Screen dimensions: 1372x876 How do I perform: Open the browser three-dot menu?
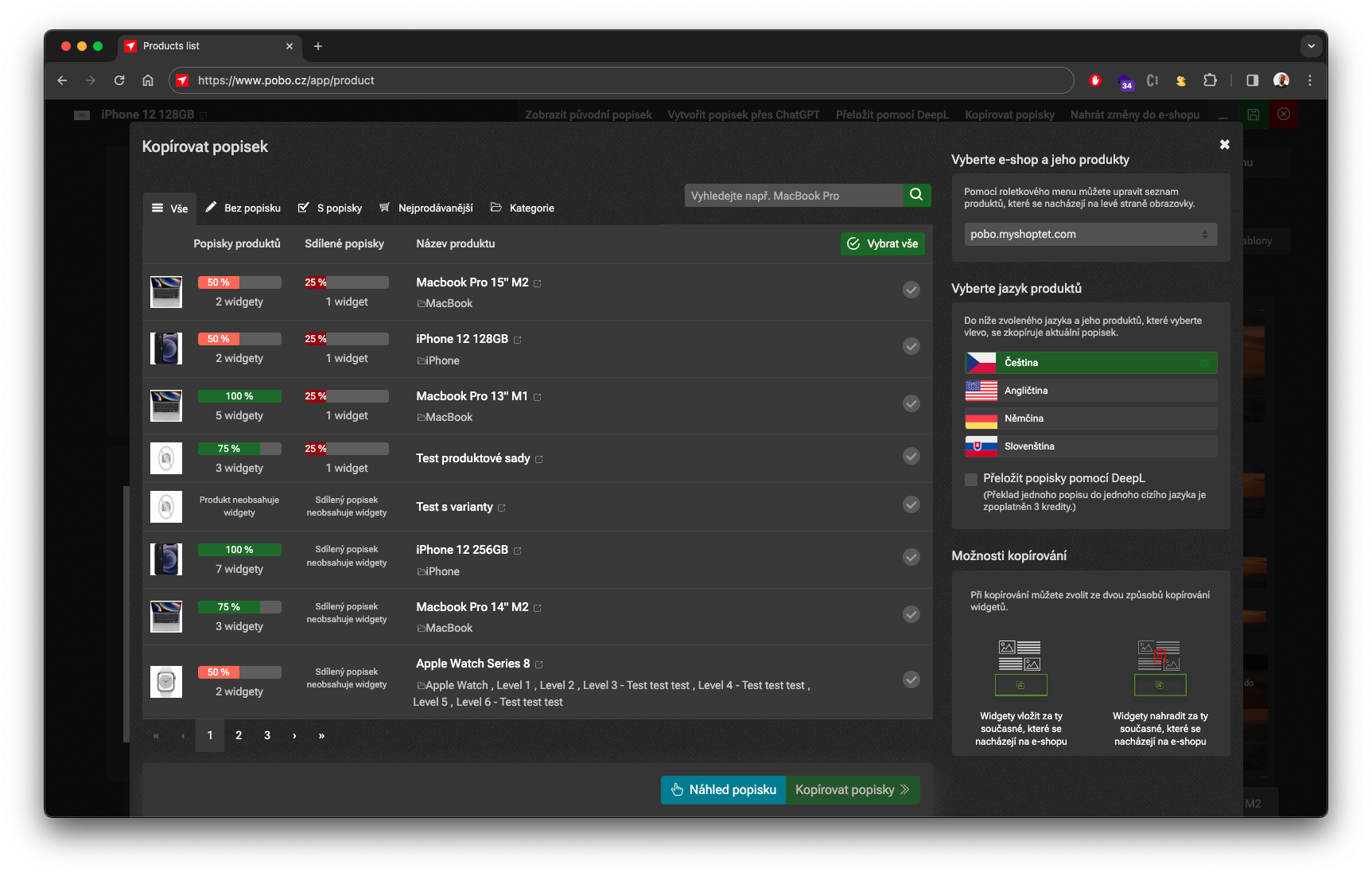pos(1310,80)
